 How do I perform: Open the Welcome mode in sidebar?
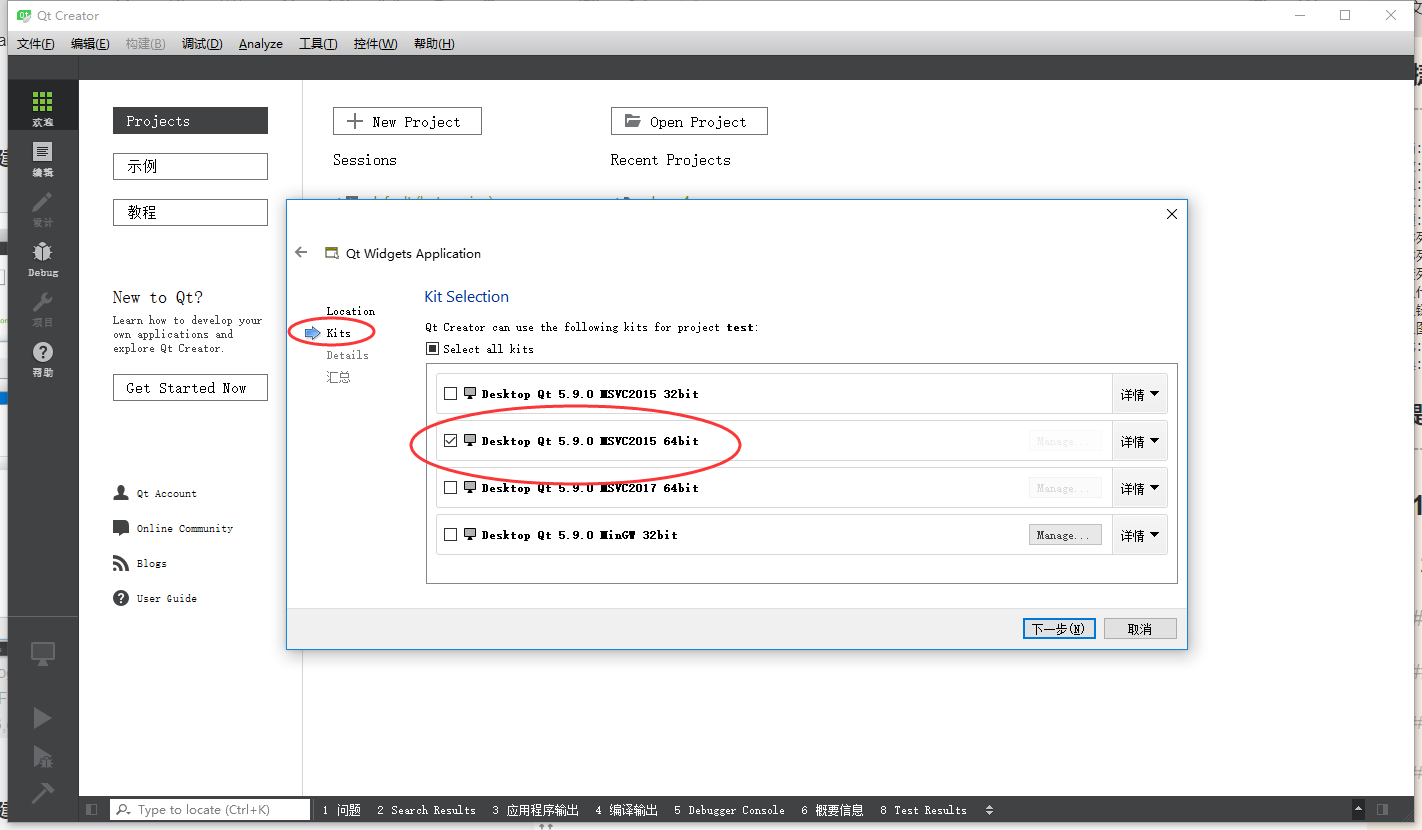click(x=42, y=105)
